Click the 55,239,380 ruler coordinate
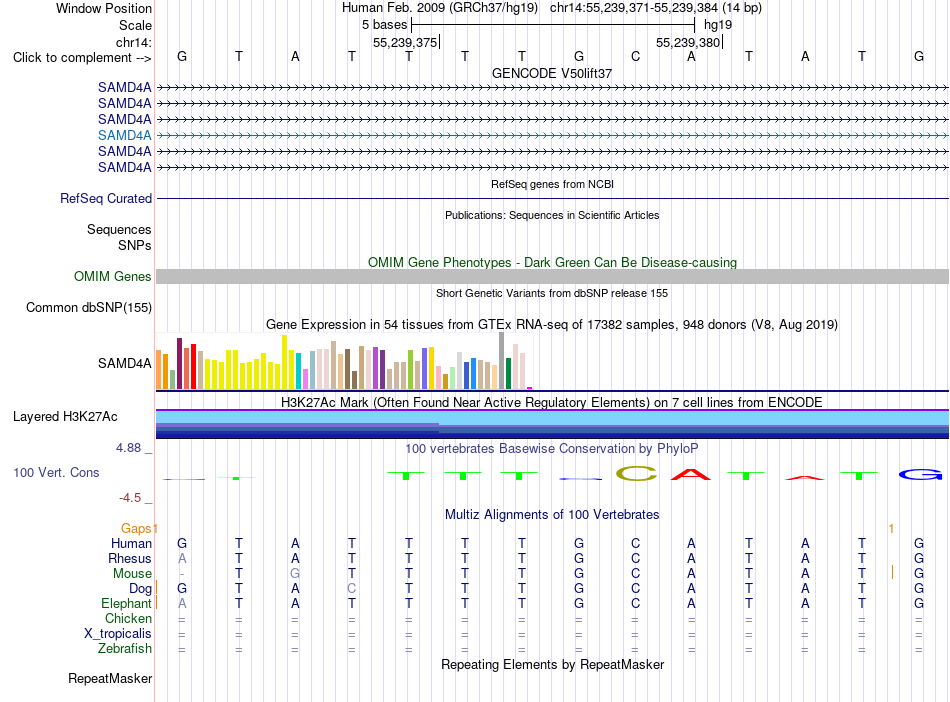Screen dimensions: 950x702 pos(688,42)
